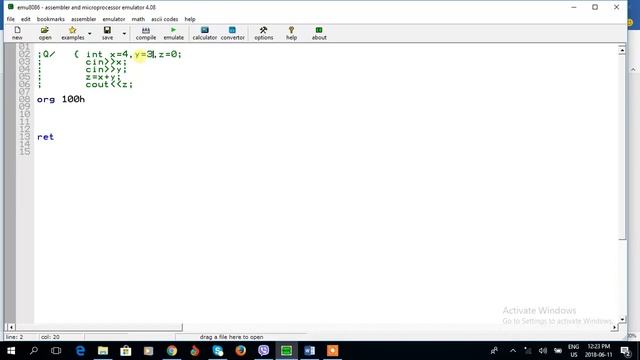Open the options tool icon
The image size is (640, 360).
[264, 33]
